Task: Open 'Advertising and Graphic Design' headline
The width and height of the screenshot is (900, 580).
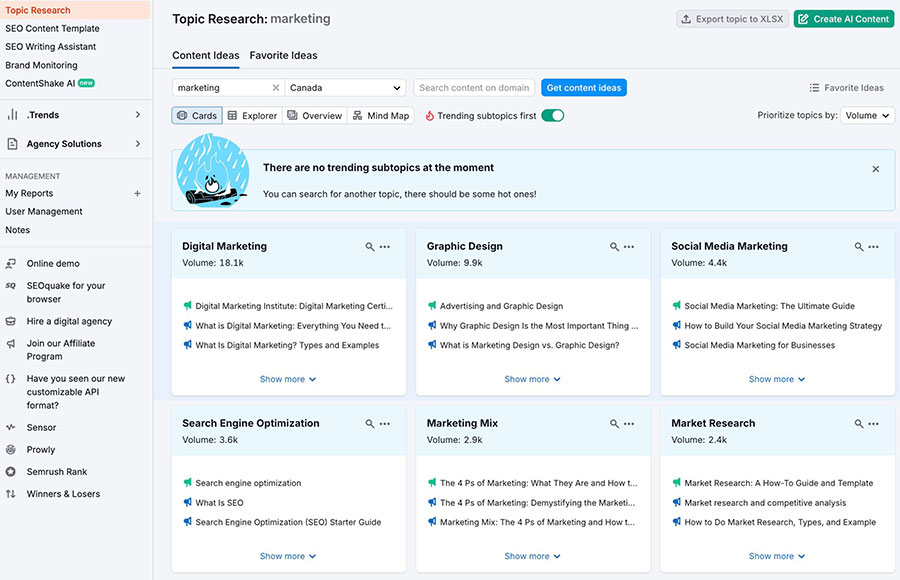Action: (x=501, y=306)
